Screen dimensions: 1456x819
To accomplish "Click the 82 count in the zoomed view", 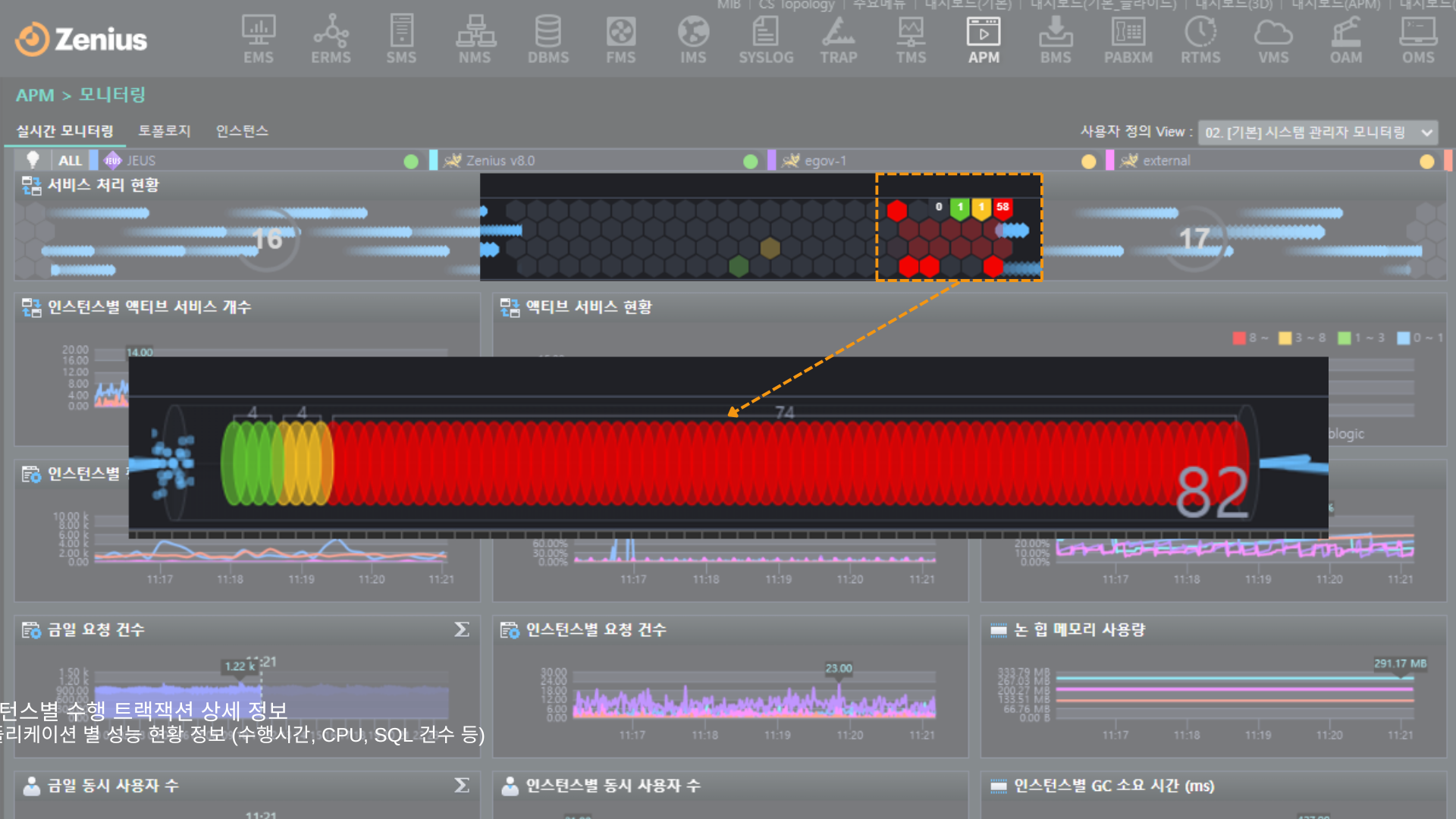I will [1212, 492].
